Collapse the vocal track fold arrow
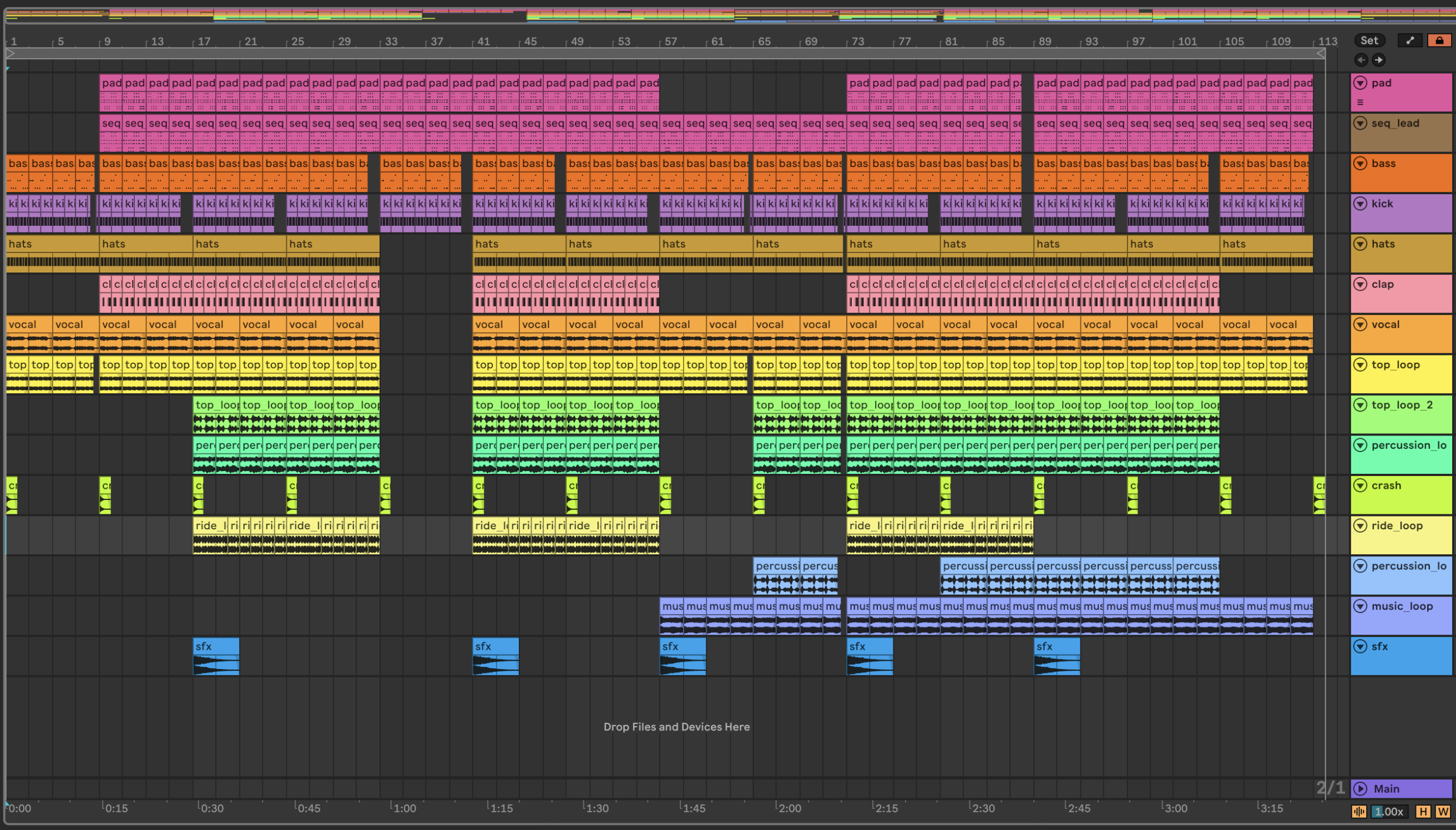This screenshot has height=830, width=1456. (x=1361, y=325)
